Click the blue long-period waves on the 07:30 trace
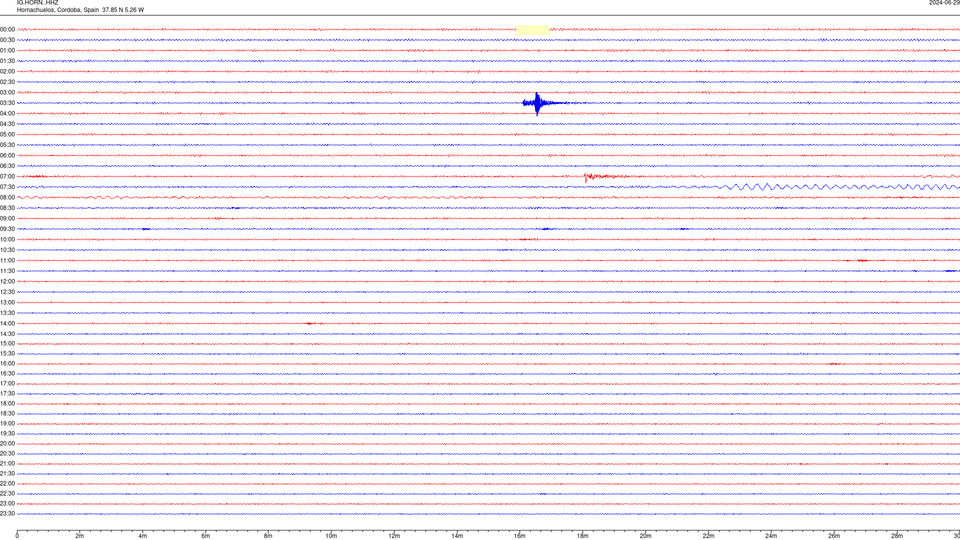This screenshot has height=540, width=960. coord(840,187)
